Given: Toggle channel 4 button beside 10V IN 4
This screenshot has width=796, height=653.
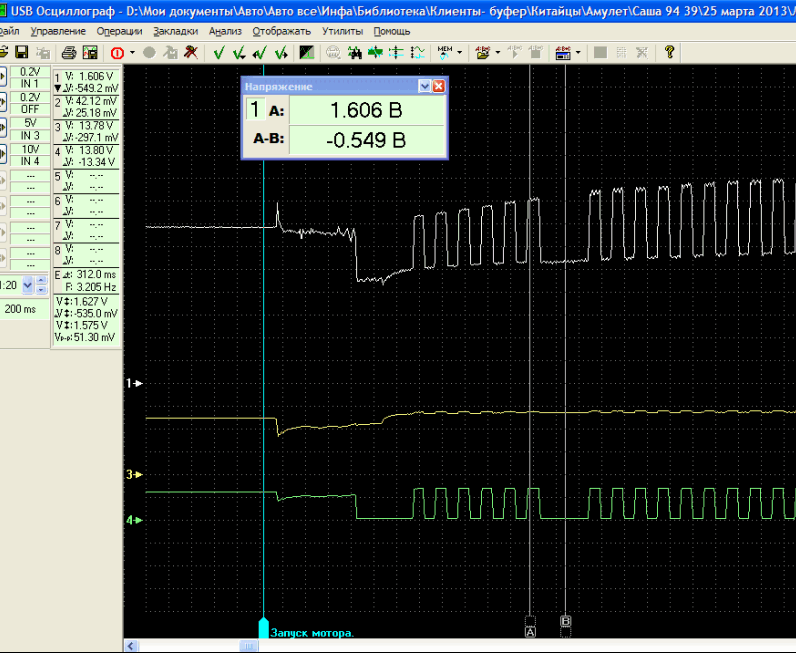Looking at the screenshot, I should pos(3,154).
